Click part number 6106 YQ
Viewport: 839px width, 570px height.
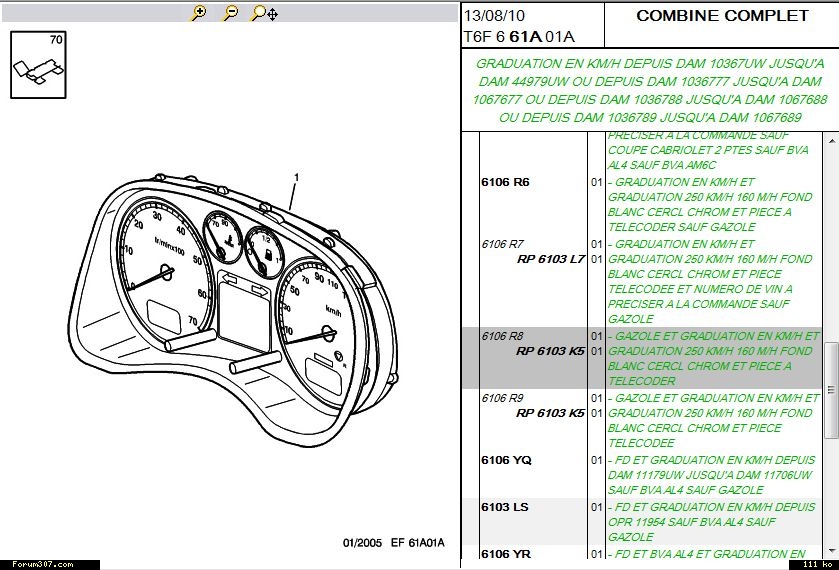point(506,460)
